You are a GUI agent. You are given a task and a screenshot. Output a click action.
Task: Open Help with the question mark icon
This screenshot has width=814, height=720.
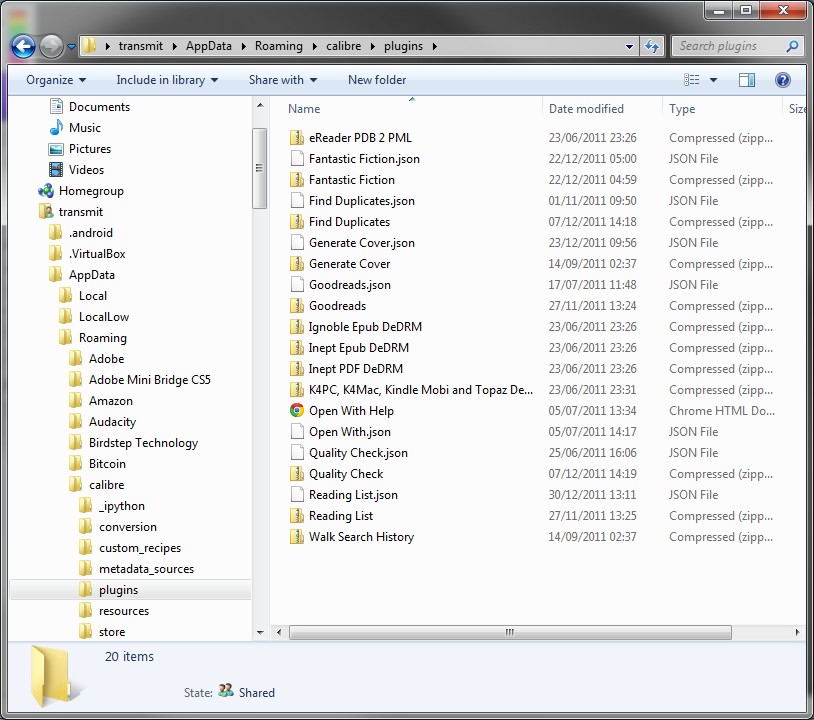[x=782, y=80]
